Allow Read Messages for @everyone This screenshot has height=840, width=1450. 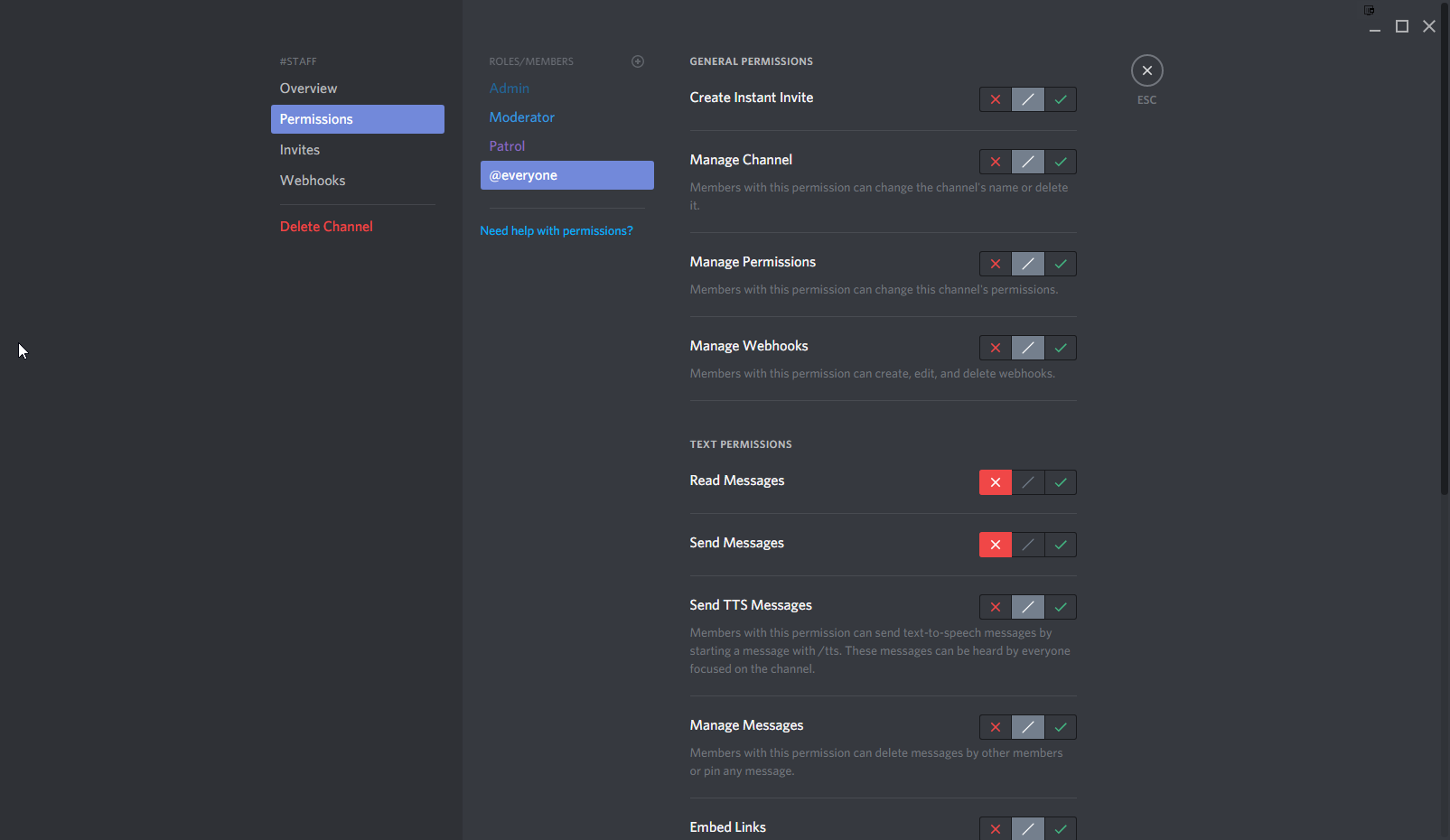click(1061, 482)
